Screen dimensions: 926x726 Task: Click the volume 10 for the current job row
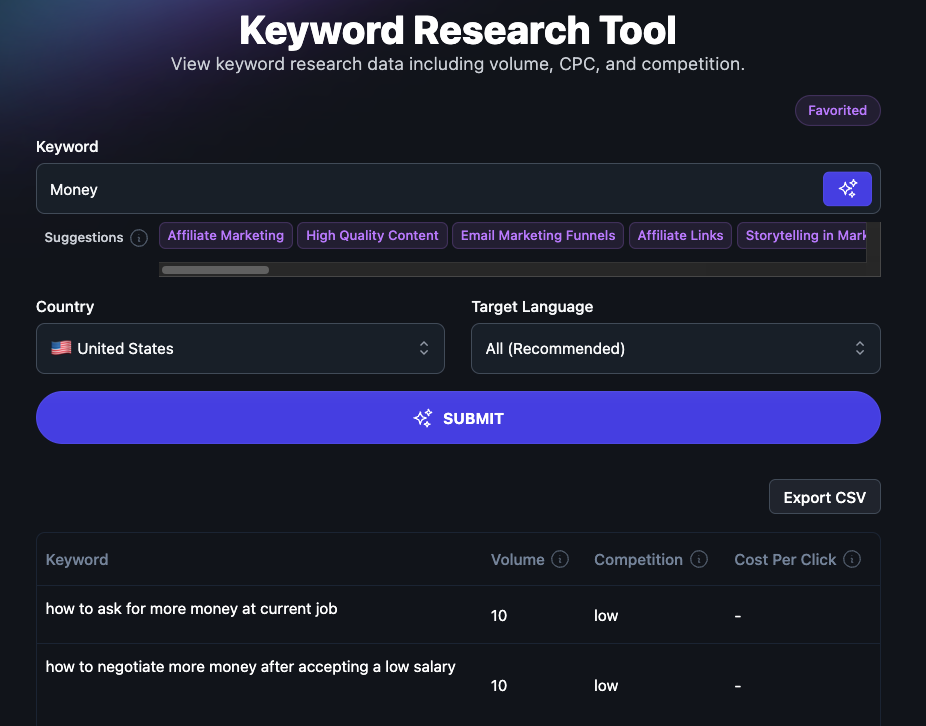click(499, 616)
